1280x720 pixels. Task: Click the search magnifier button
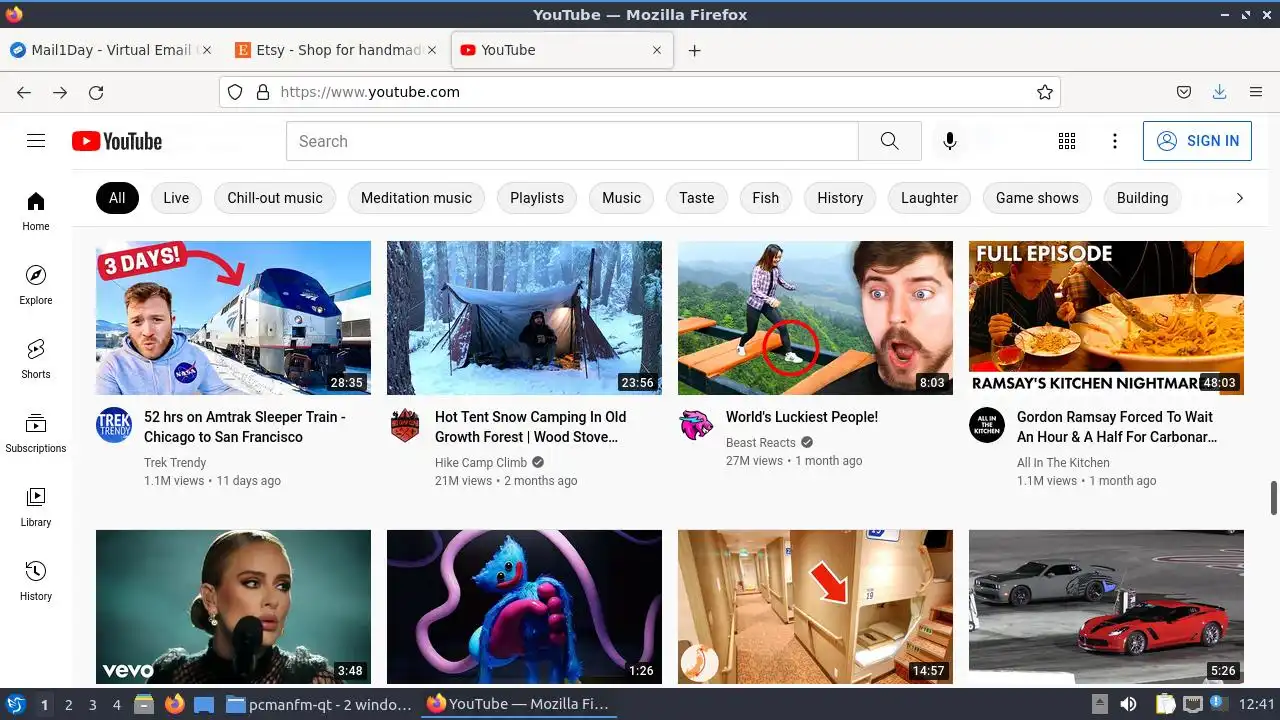point(890,141)
